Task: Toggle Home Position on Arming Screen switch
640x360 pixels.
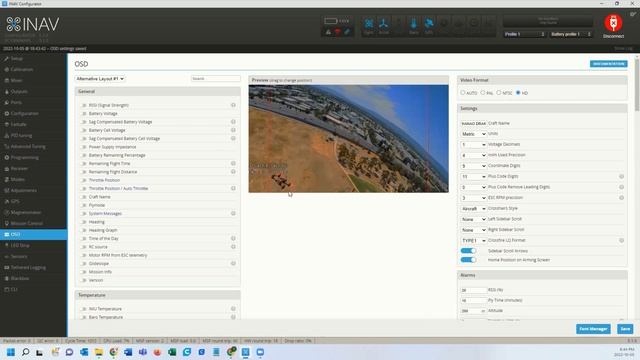Action: click(468, 260)
